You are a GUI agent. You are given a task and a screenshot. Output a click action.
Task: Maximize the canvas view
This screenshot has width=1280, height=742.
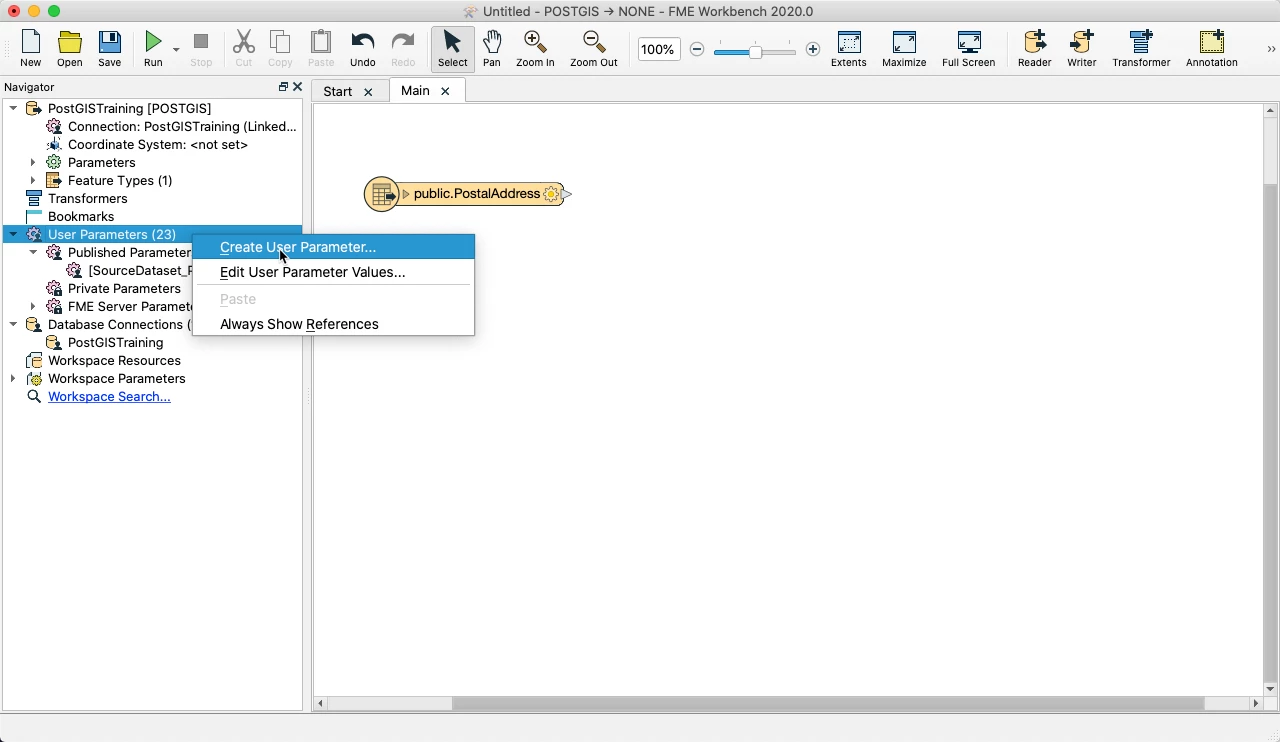(904, 48)
